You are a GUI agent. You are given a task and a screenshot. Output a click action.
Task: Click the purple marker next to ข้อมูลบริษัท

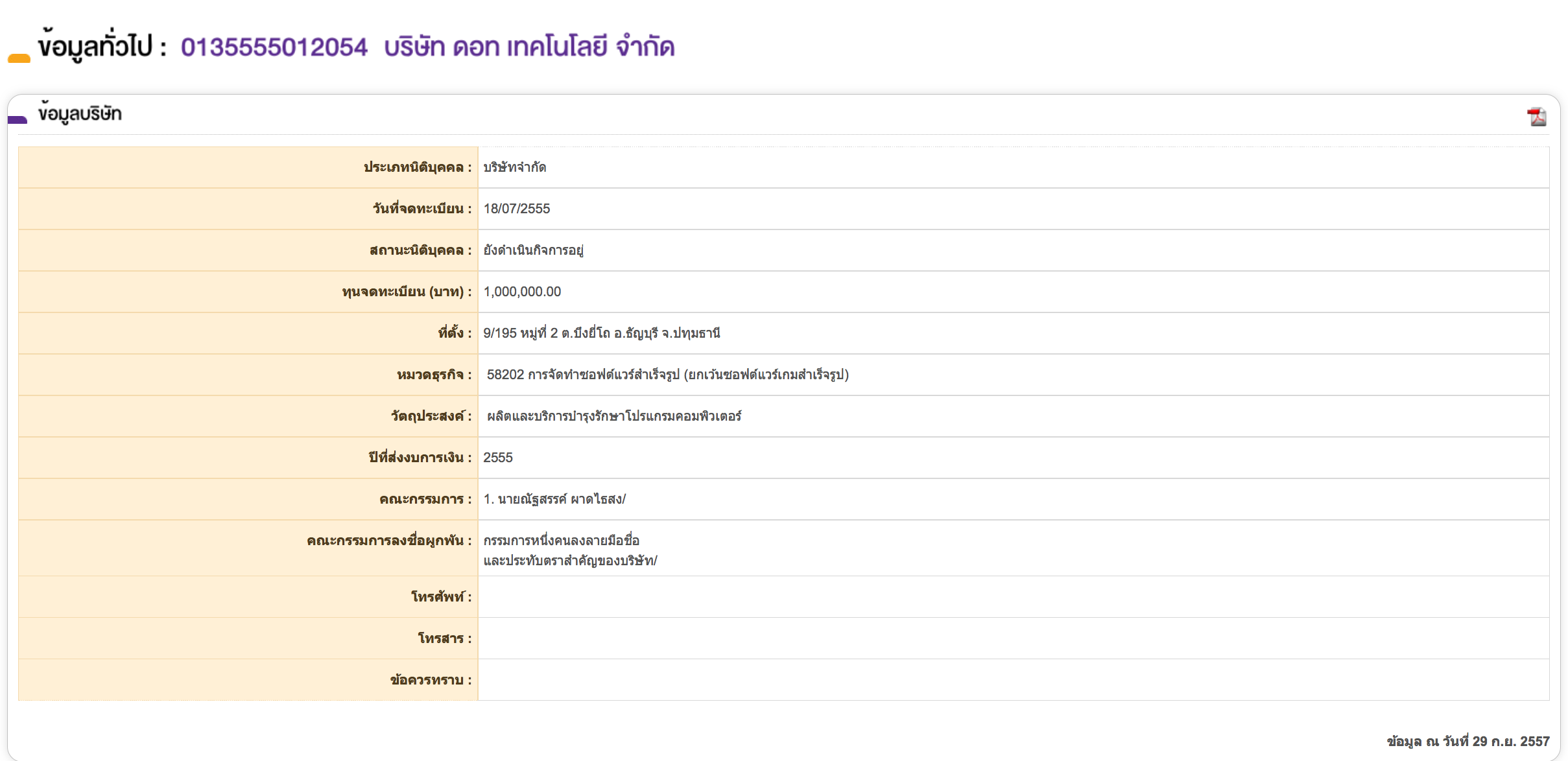pyautogui.click(x=18, y=119)
